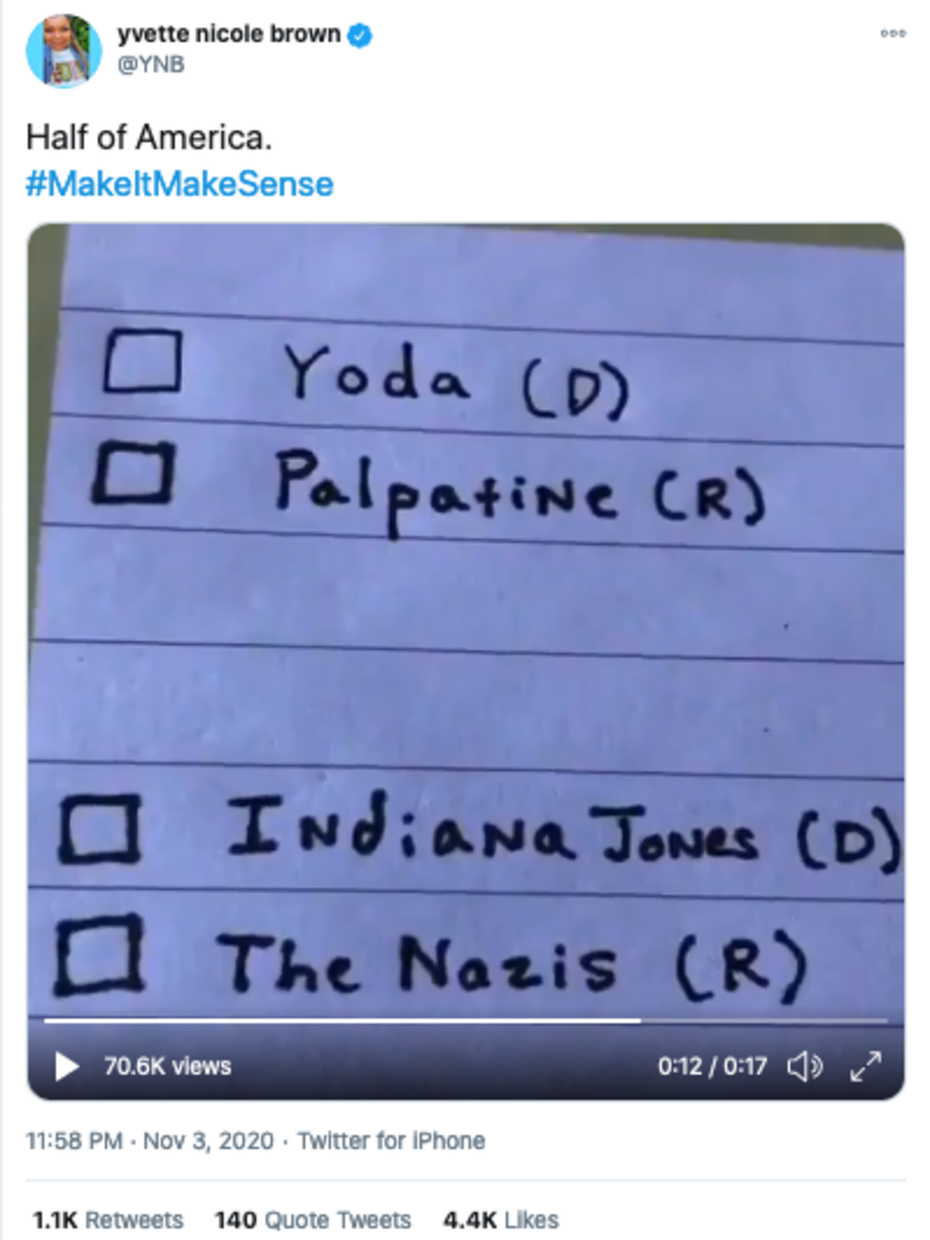
Task: View the 1.1K Retweets list
Action: tap(109, 1220)
